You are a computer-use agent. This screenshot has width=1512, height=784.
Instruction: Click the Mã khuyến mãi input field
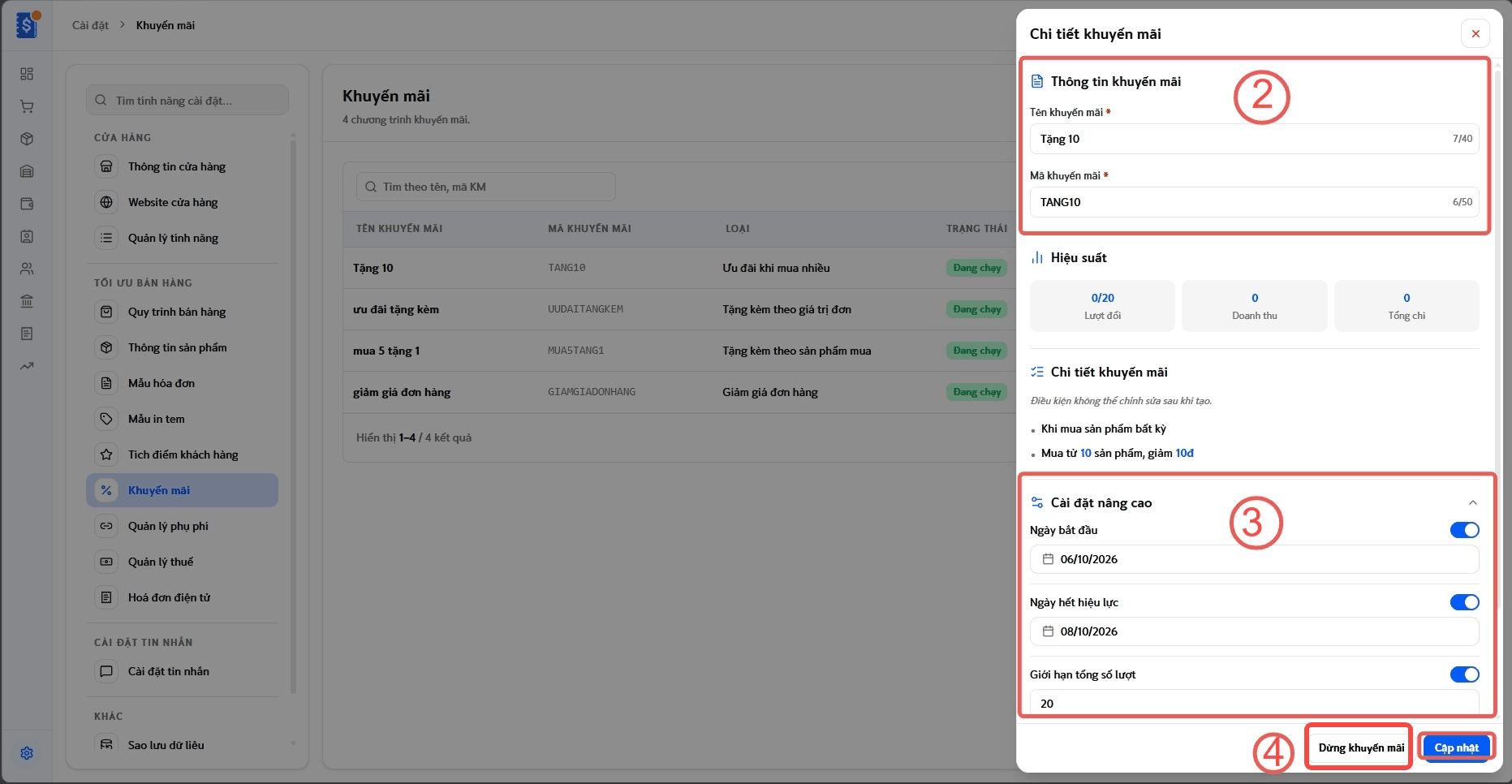[1254, 202]
